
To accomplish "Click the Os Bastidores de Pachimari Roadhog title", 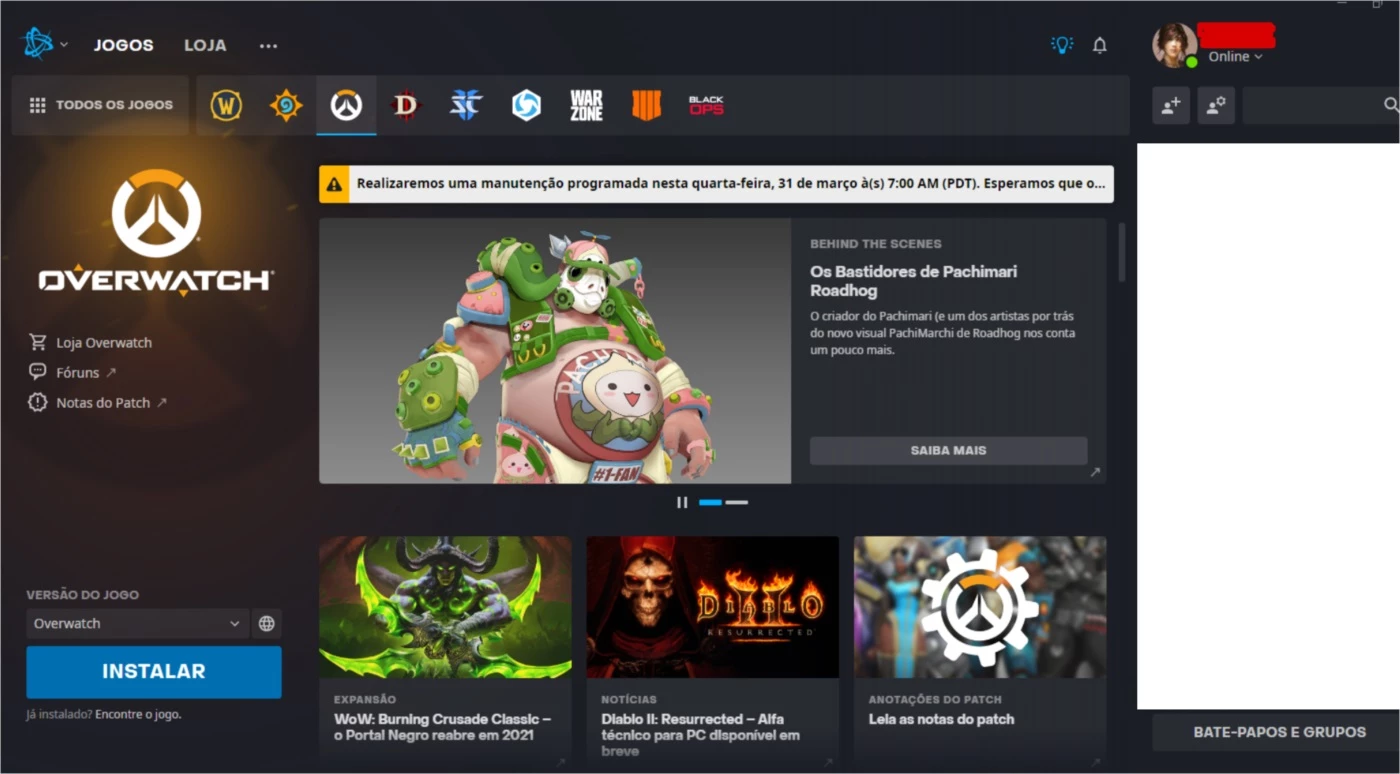I will tap(914, 281).
